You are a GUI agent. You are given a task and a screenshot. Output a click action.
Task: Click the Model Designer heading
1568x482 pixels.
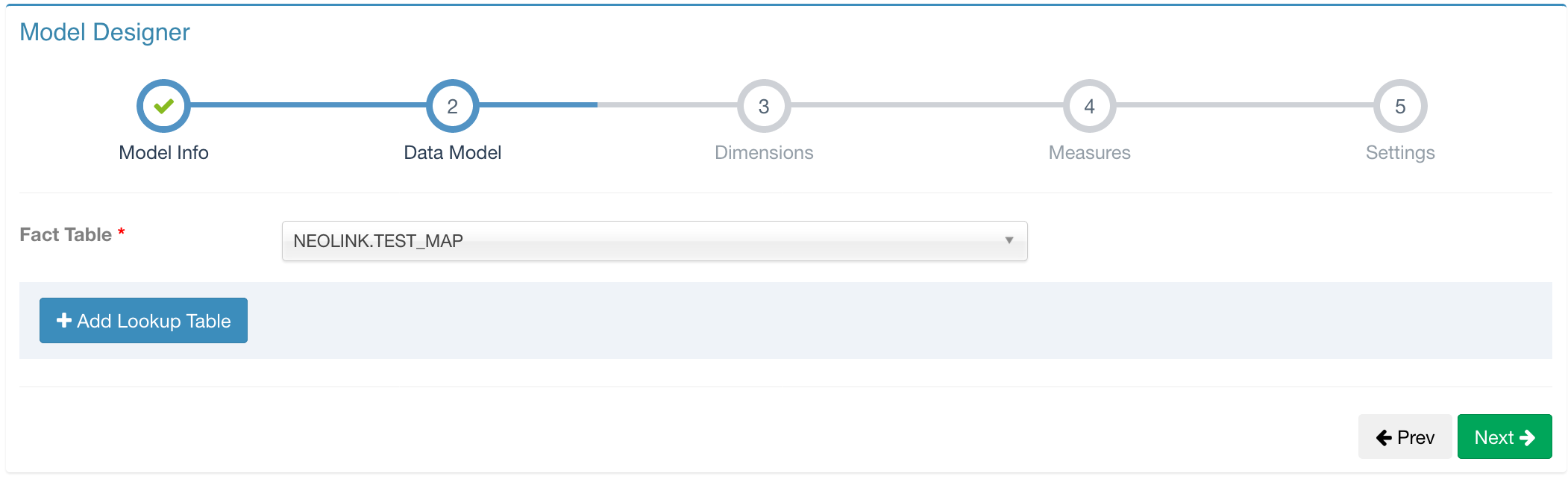(104, 31)
